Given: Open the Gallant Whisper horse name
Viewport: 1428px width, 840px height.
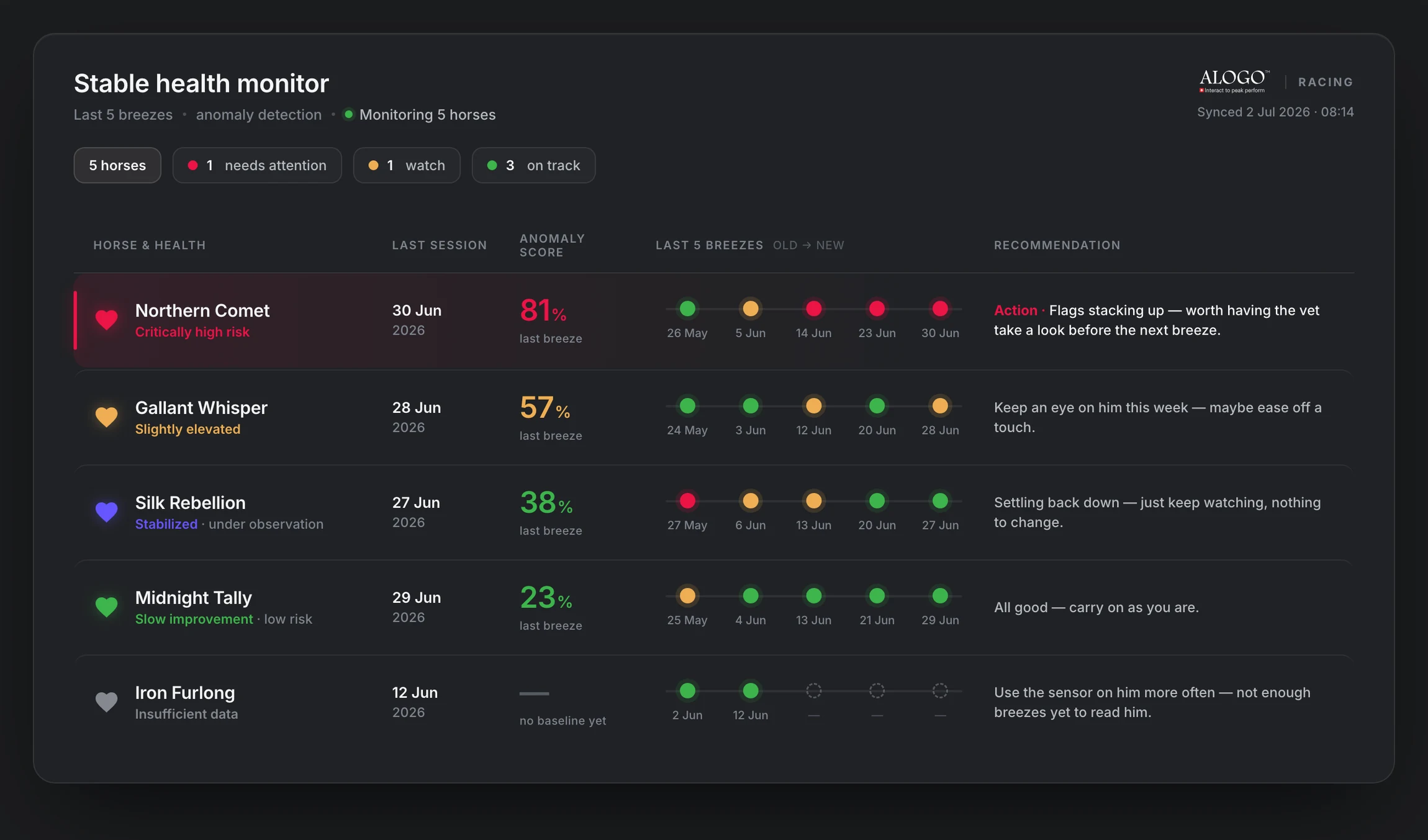Looking at the screenshot, I should [201, 408].
